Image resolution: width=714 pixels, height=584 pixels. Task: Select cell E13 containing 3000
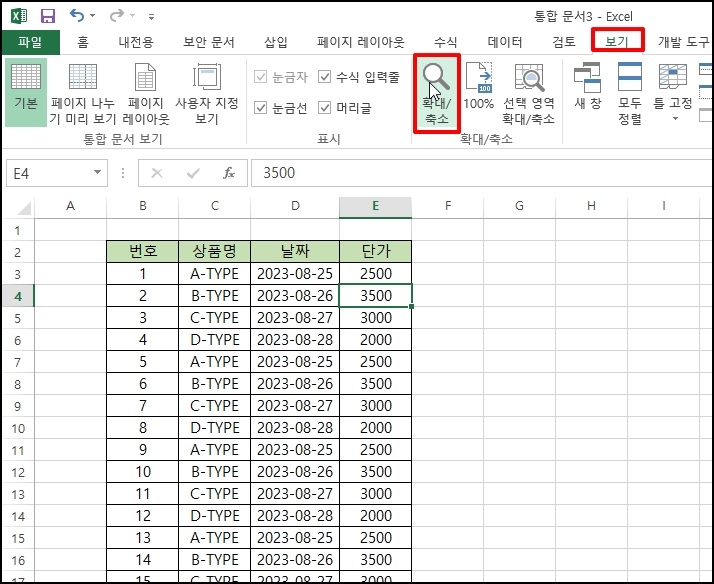coord(376,494)
